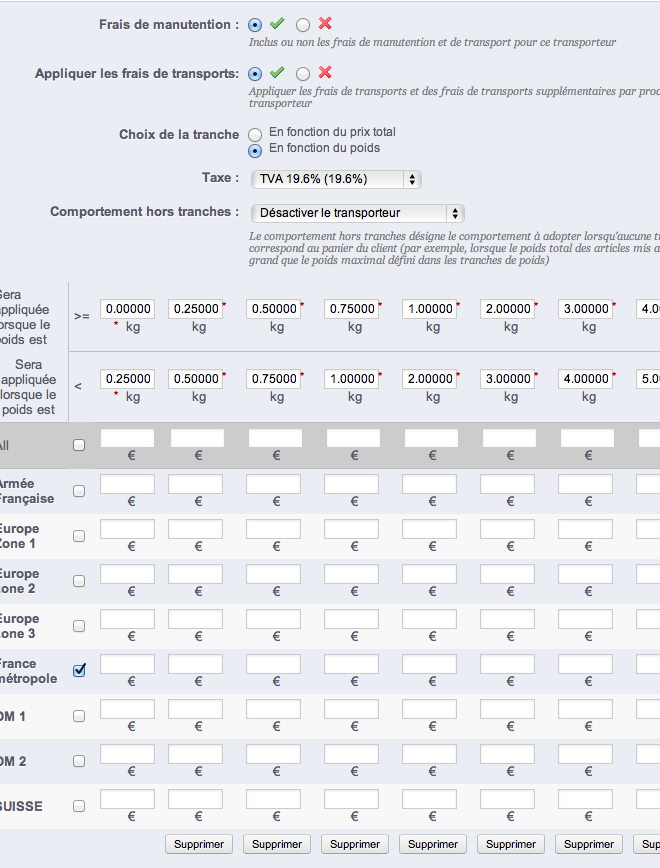Click All row price field for 0–0.25 kg
660x868 pixels.
[127, 438]
